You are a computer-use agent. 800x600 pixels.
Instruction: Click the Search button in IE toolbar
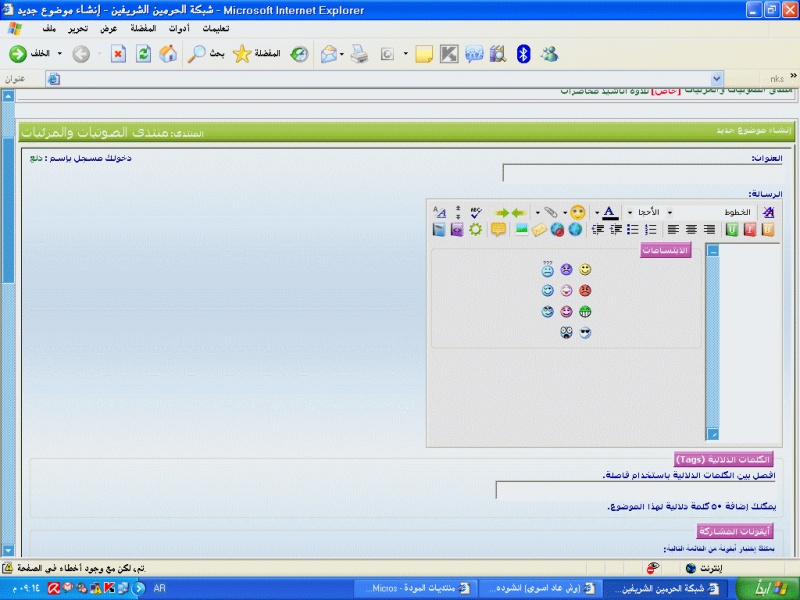[x=207, y=54]
